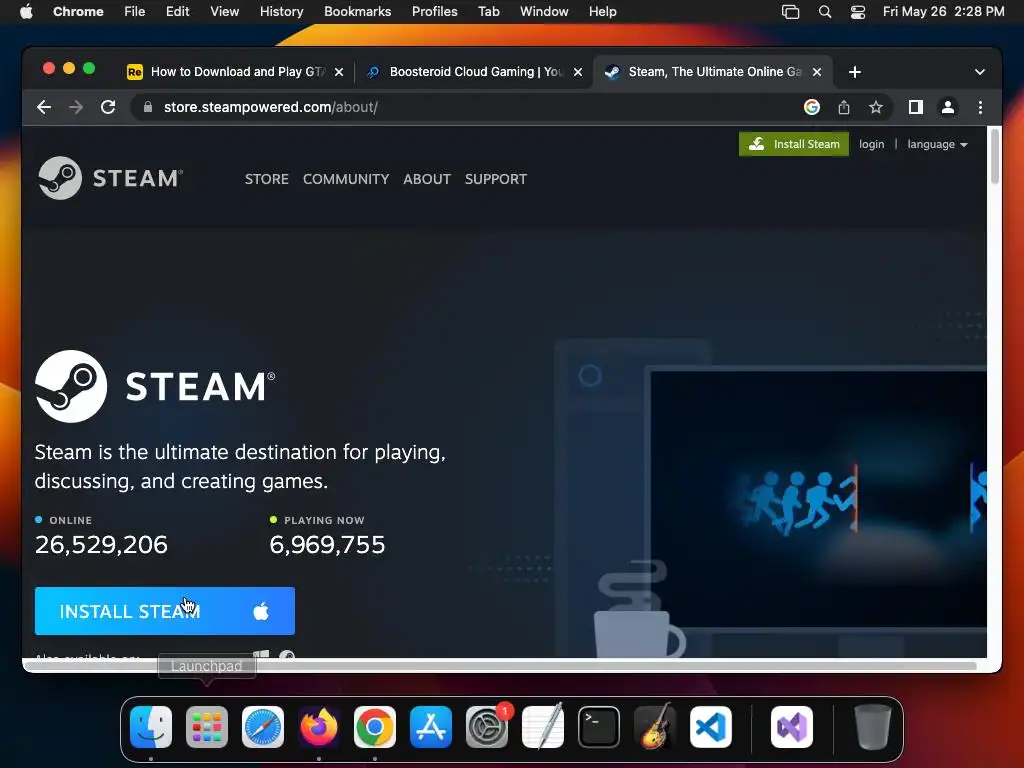Close the Steam tab
This screenshot has width=1024, height=768.
click(817, 72)
